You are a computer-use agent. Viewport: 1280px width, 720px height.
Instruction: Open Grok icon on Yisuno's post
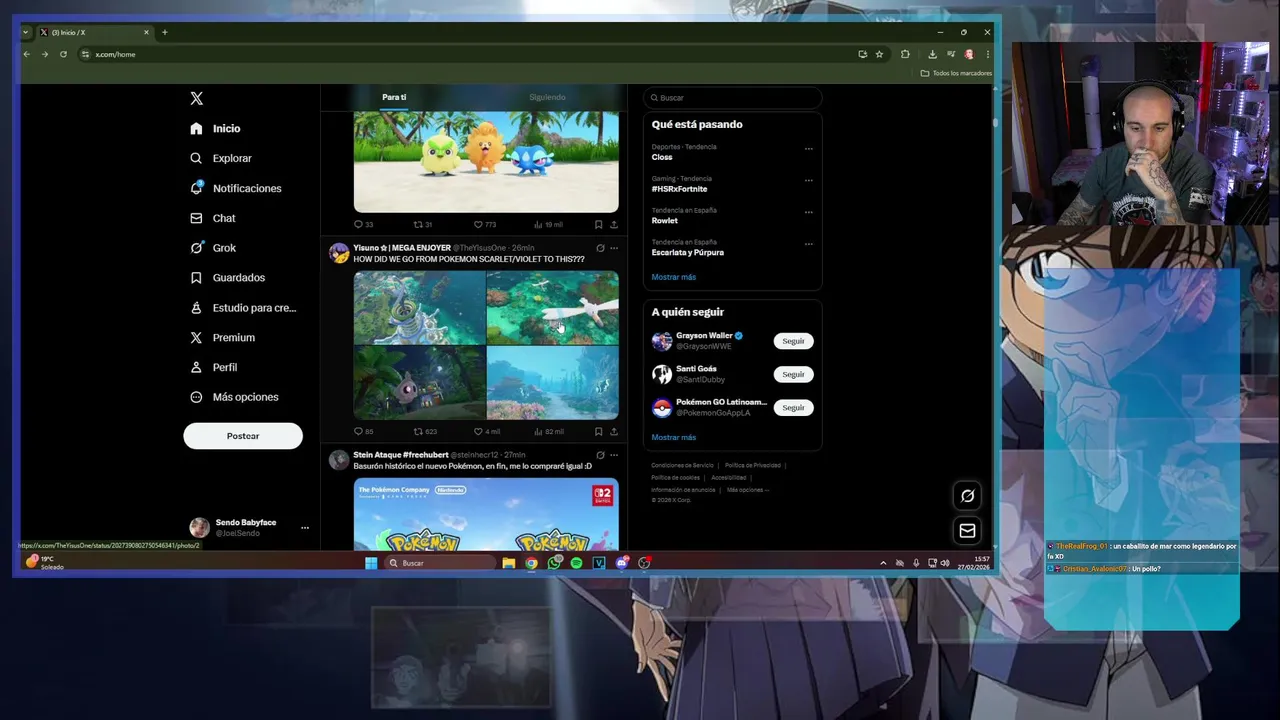click(600, 248)
